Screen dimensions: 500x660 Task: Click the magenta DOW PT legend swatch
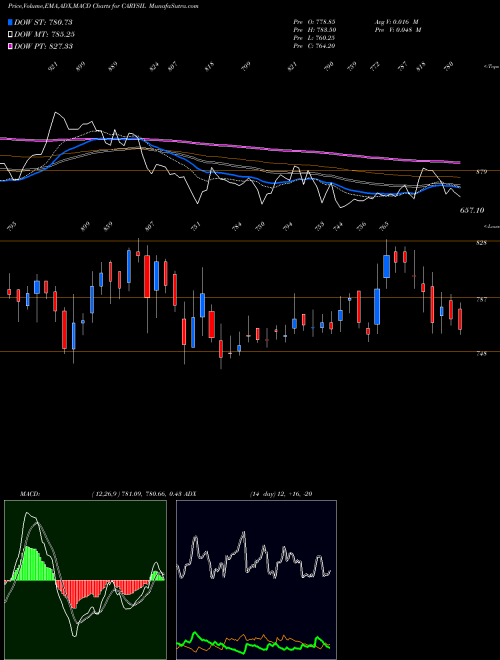click(10, 46)
